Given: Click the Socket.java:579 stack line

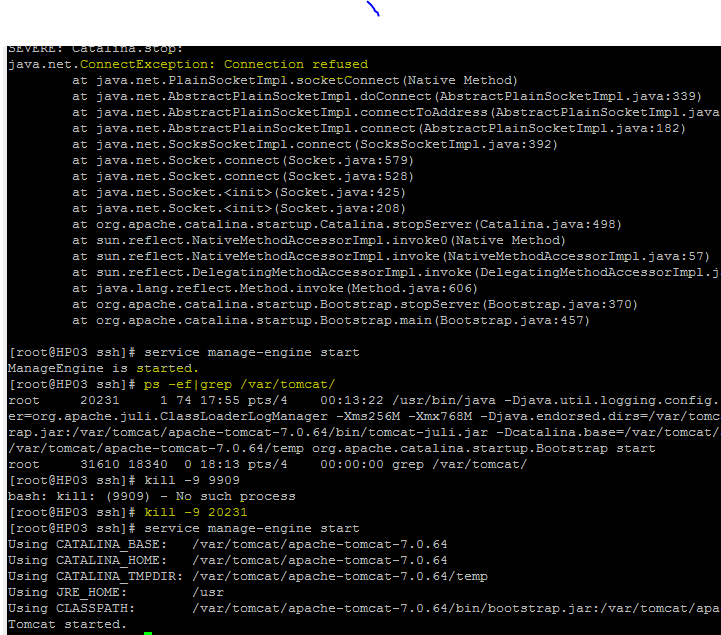Looking at the screenshot, I should (x=242, y=160).
